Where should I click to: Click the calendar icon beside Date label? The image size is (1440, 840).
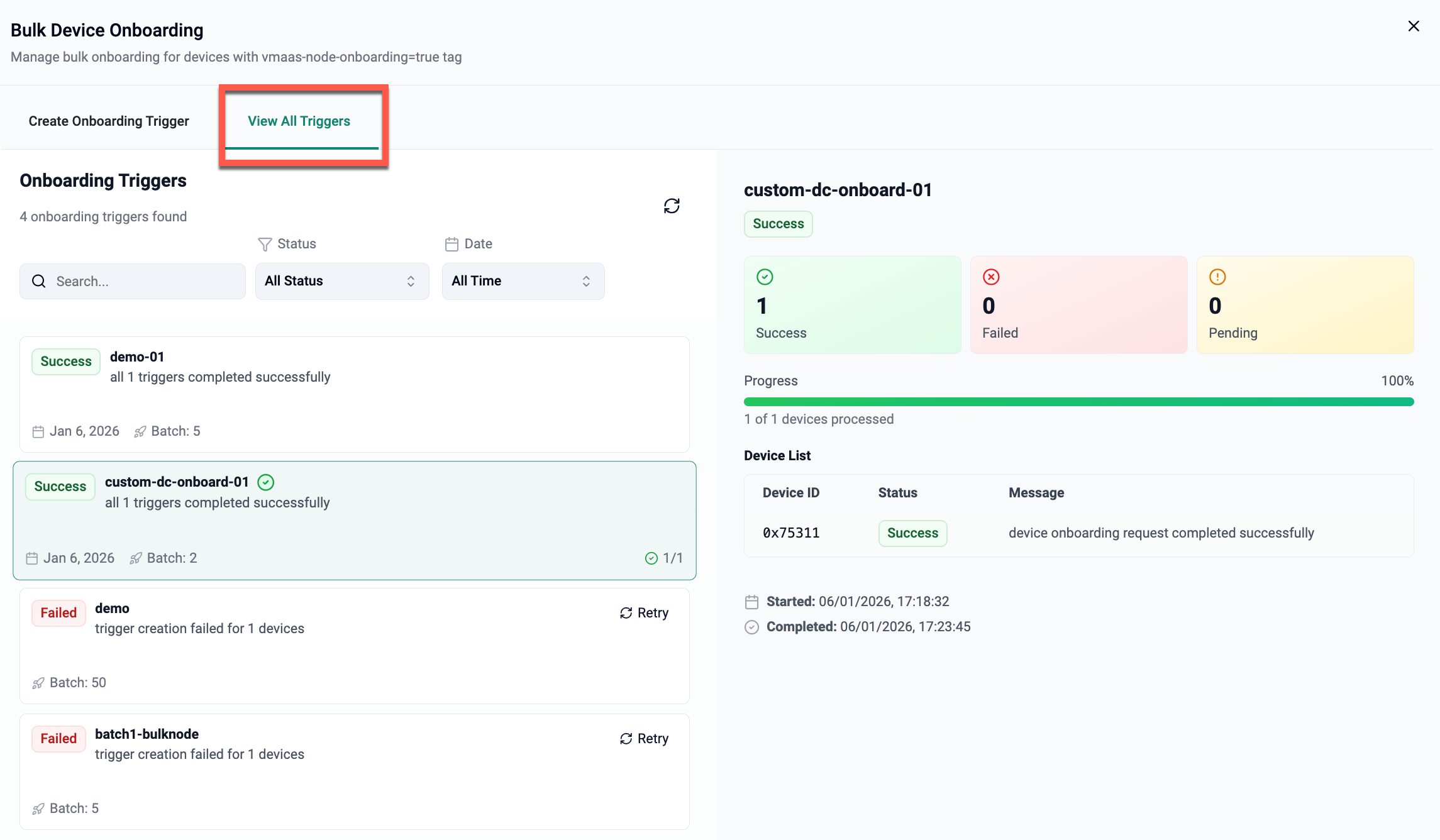tap(451, 244)
